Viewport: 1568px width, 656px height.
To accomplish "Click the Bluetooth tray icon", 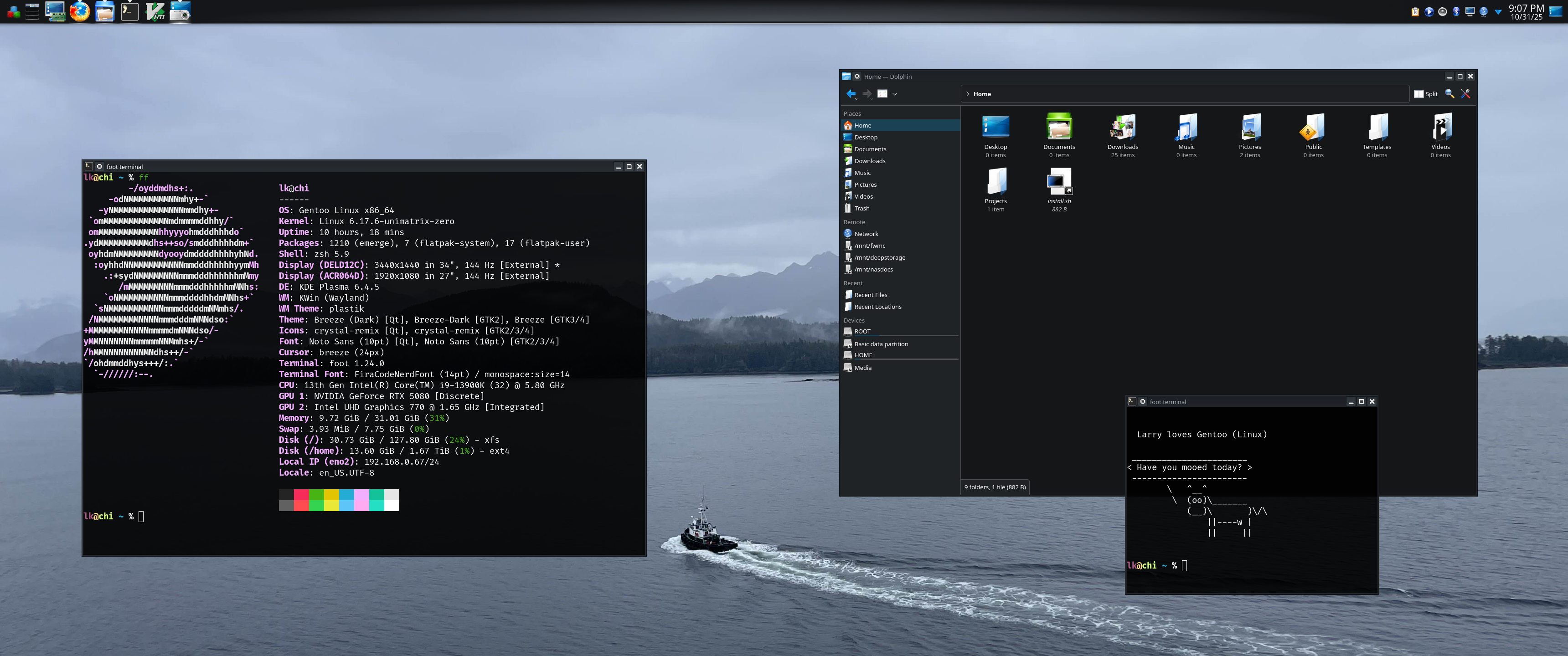I will click(x=1456, y=11).
